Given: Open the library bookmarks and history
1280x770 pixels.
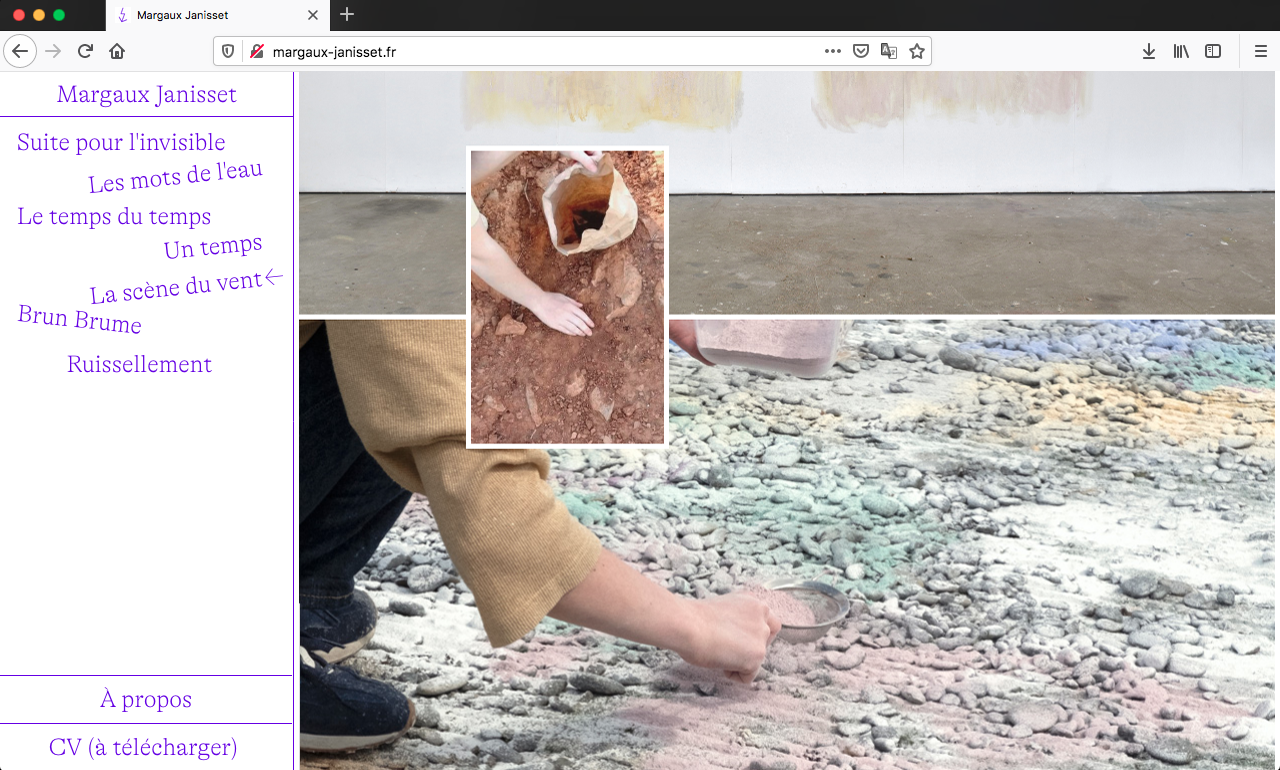Looking at the screenshot, I should (1181, 51).
